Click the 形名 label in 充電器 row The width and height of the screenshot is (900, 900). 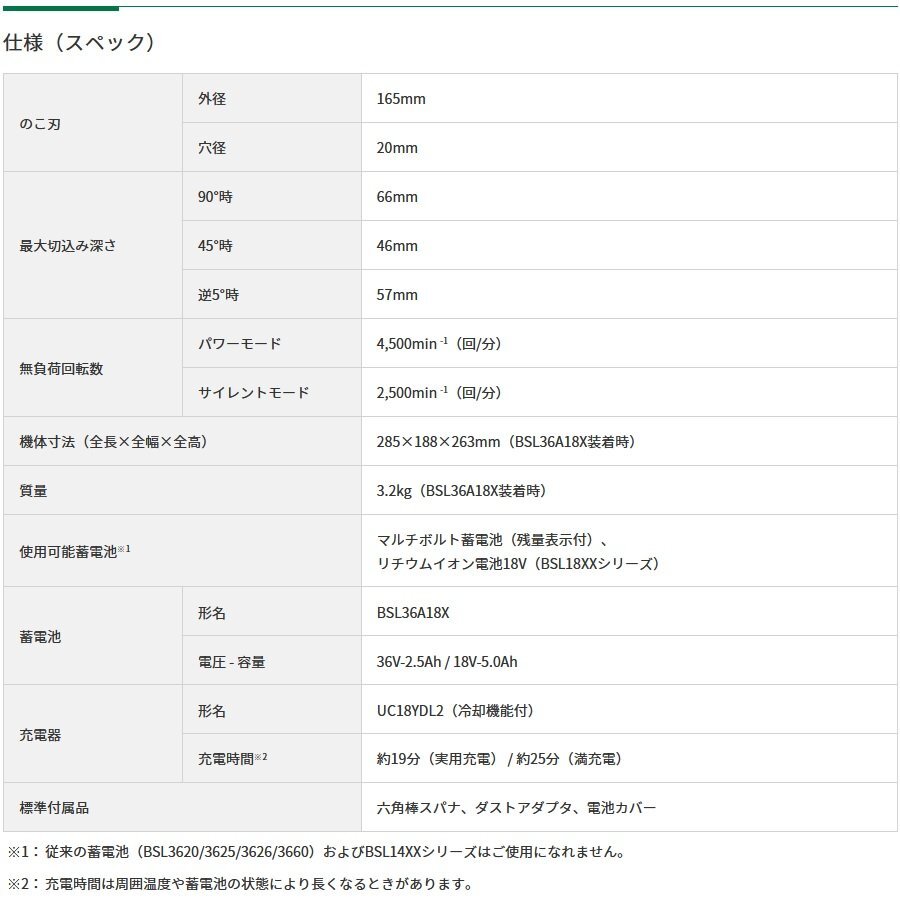coord(212,711)
